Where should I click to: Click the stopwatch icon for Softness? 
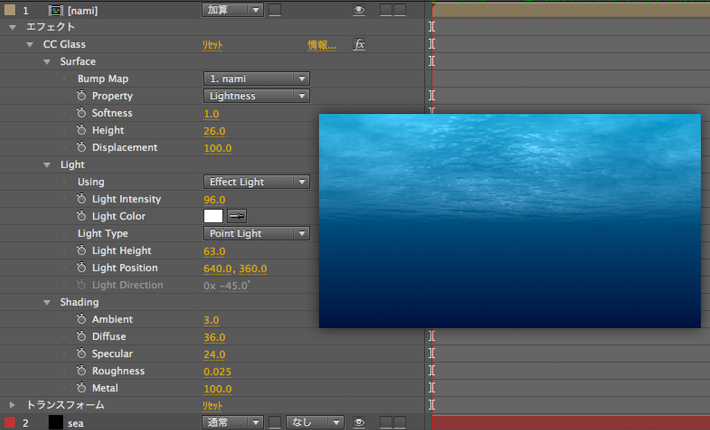point(82,114)
